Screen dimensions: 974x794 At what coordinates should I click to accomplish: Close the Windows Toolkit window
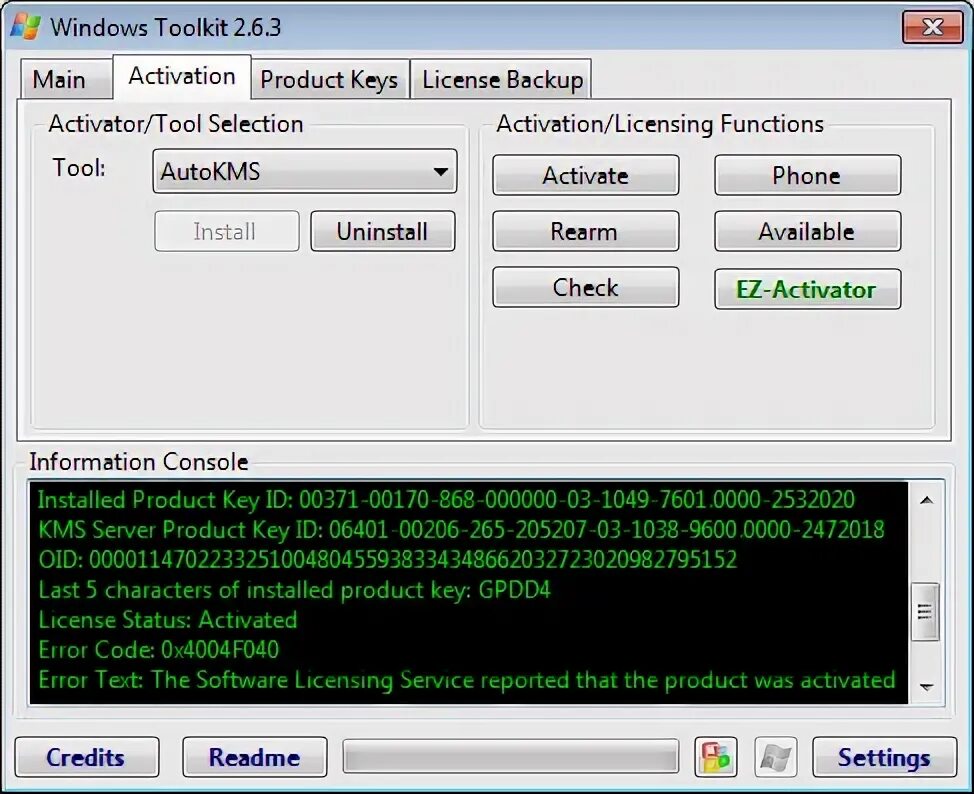click(932, 27)
